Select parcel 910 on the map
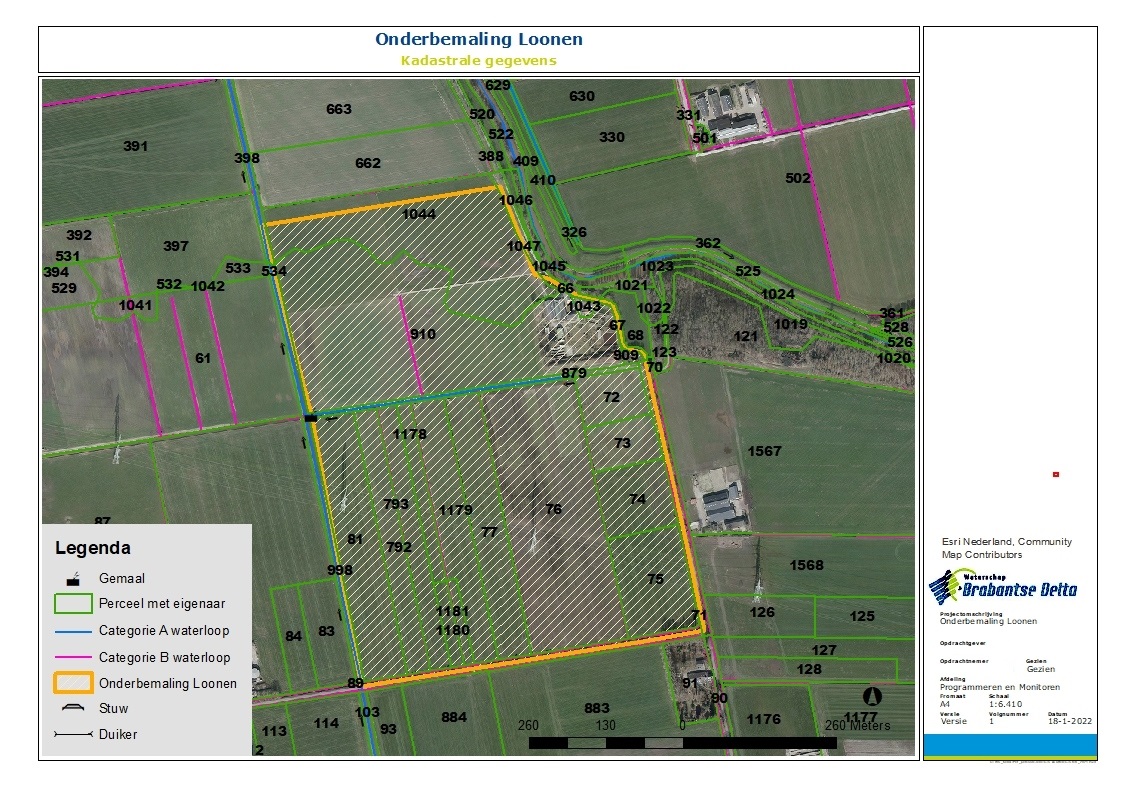This screenshot has height=794, width=1123. [422, 334]
